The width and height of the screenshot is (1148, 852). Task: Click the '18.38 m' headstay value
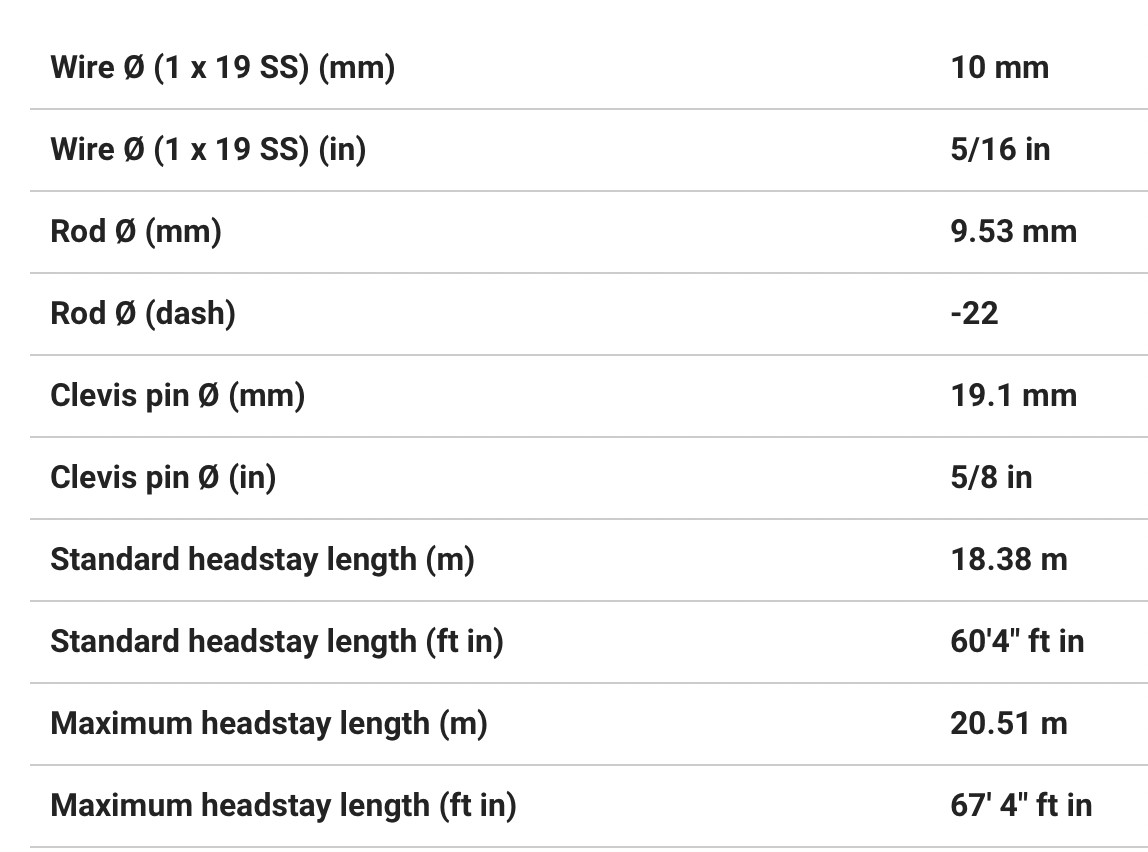(1008, 560)
